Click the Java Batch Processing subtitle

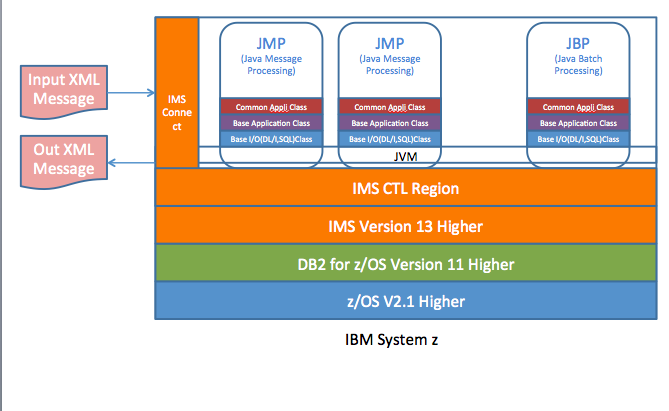click(578, 64)
